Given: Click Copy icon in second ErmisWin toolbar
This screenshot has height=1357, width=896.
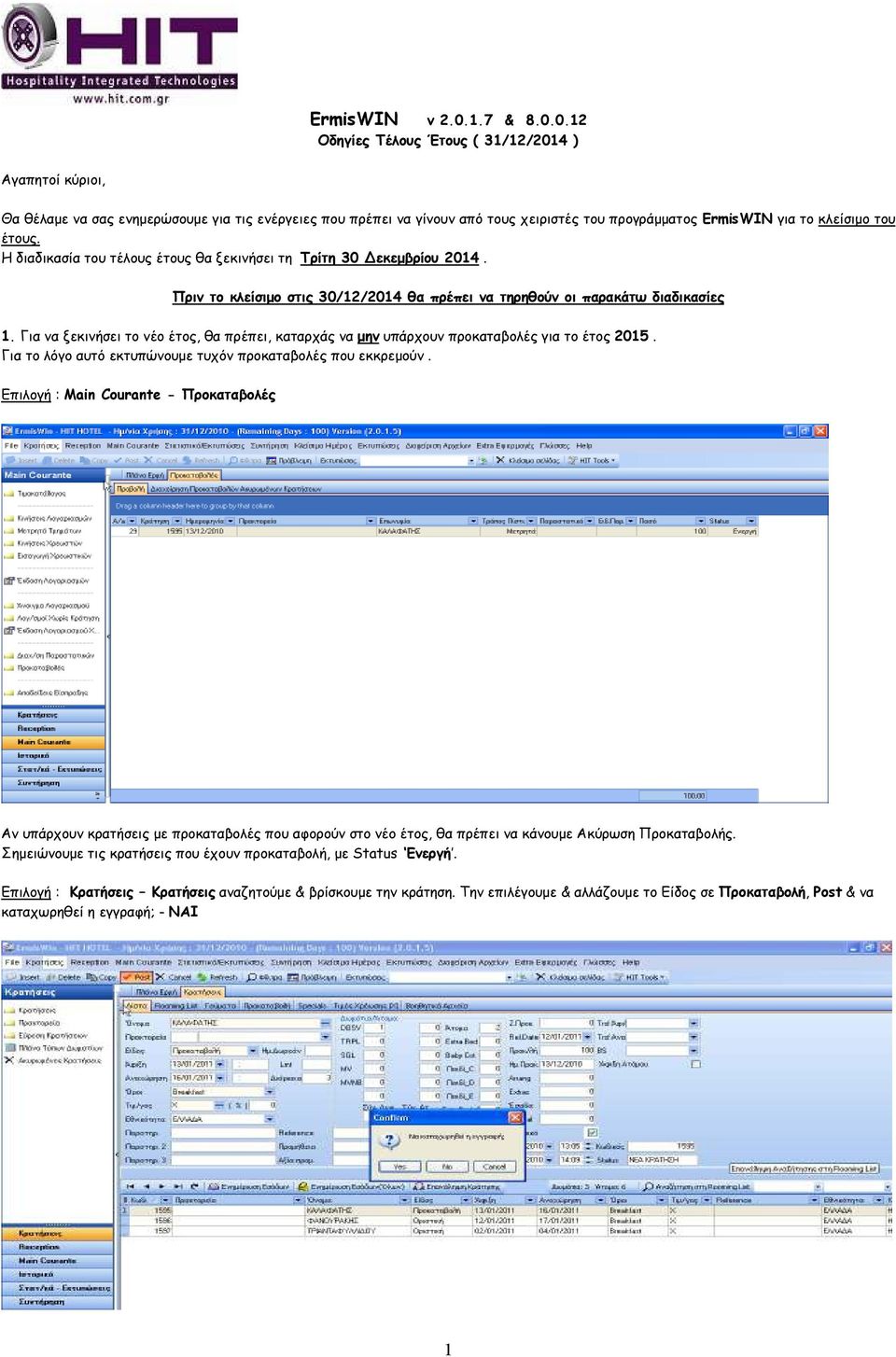Looking at the screenshot, I should [101, 977].
